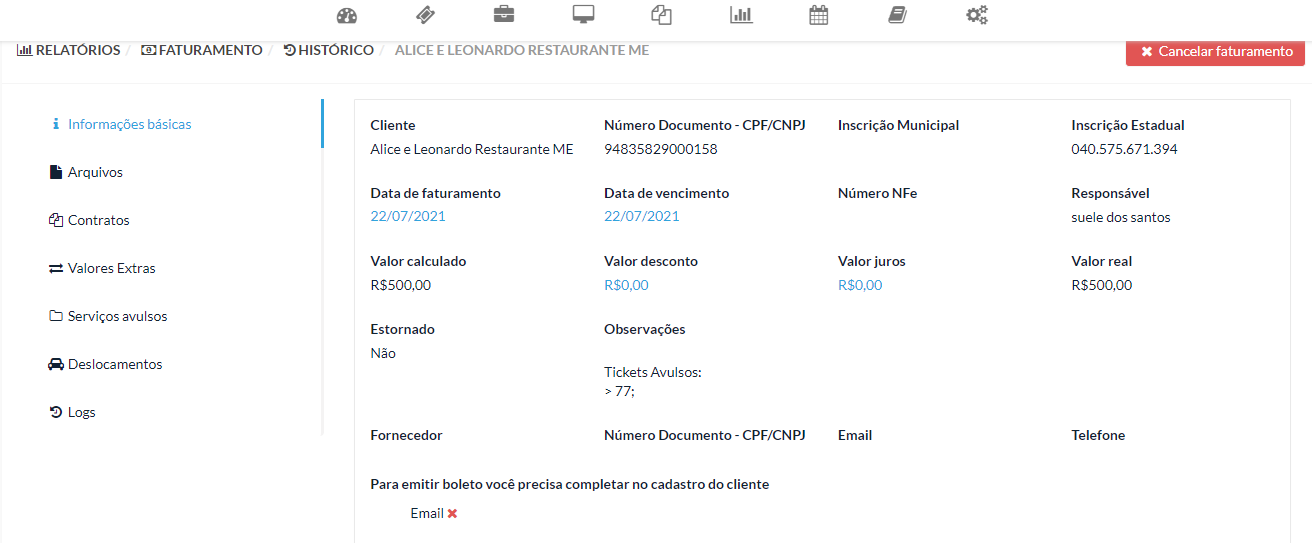Open the tickets icon in top navigation

[x=425, y=15]
